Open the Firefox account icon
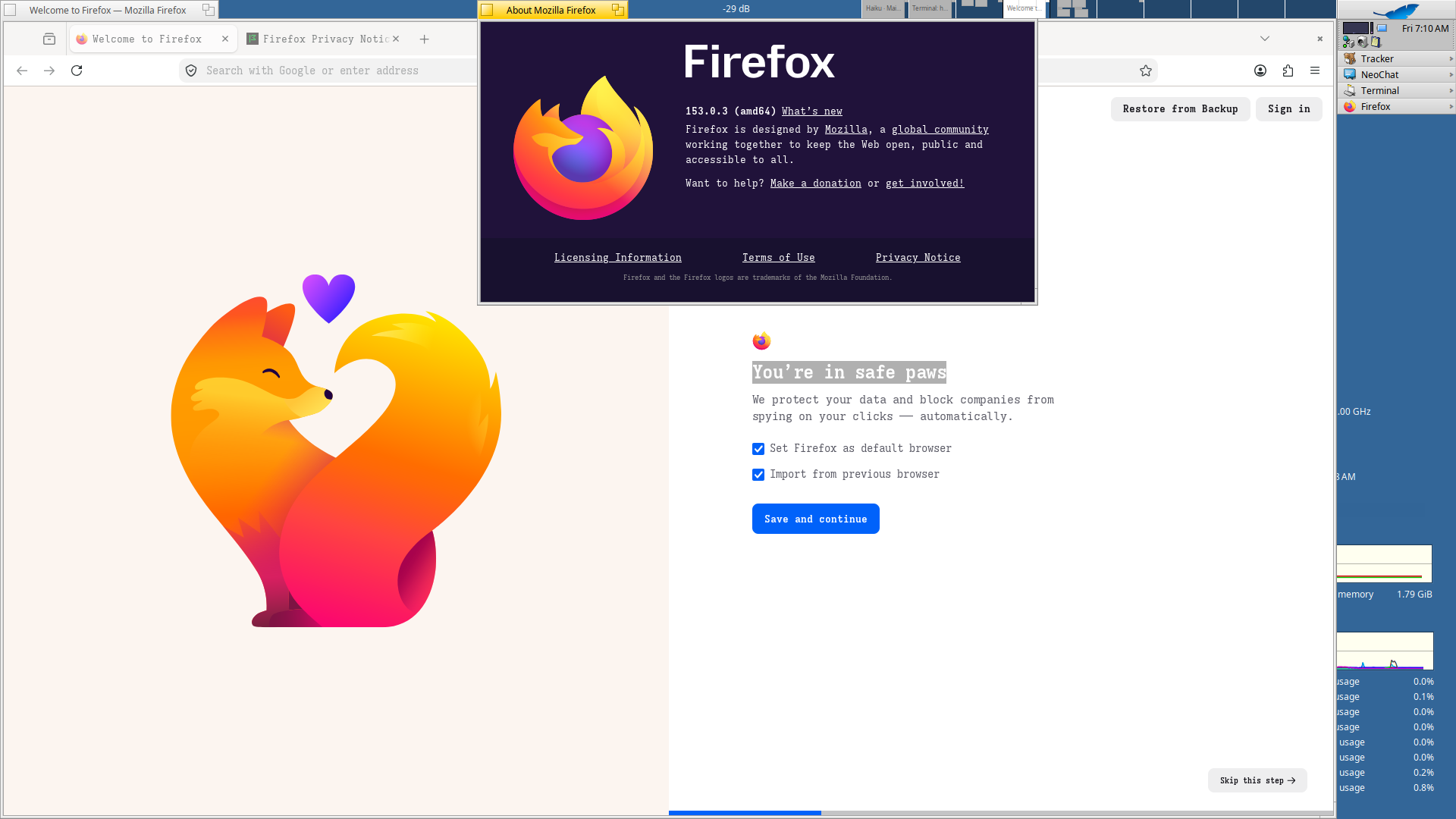Viewport: 1456px width, 819px height. (x=1260, y=71)
